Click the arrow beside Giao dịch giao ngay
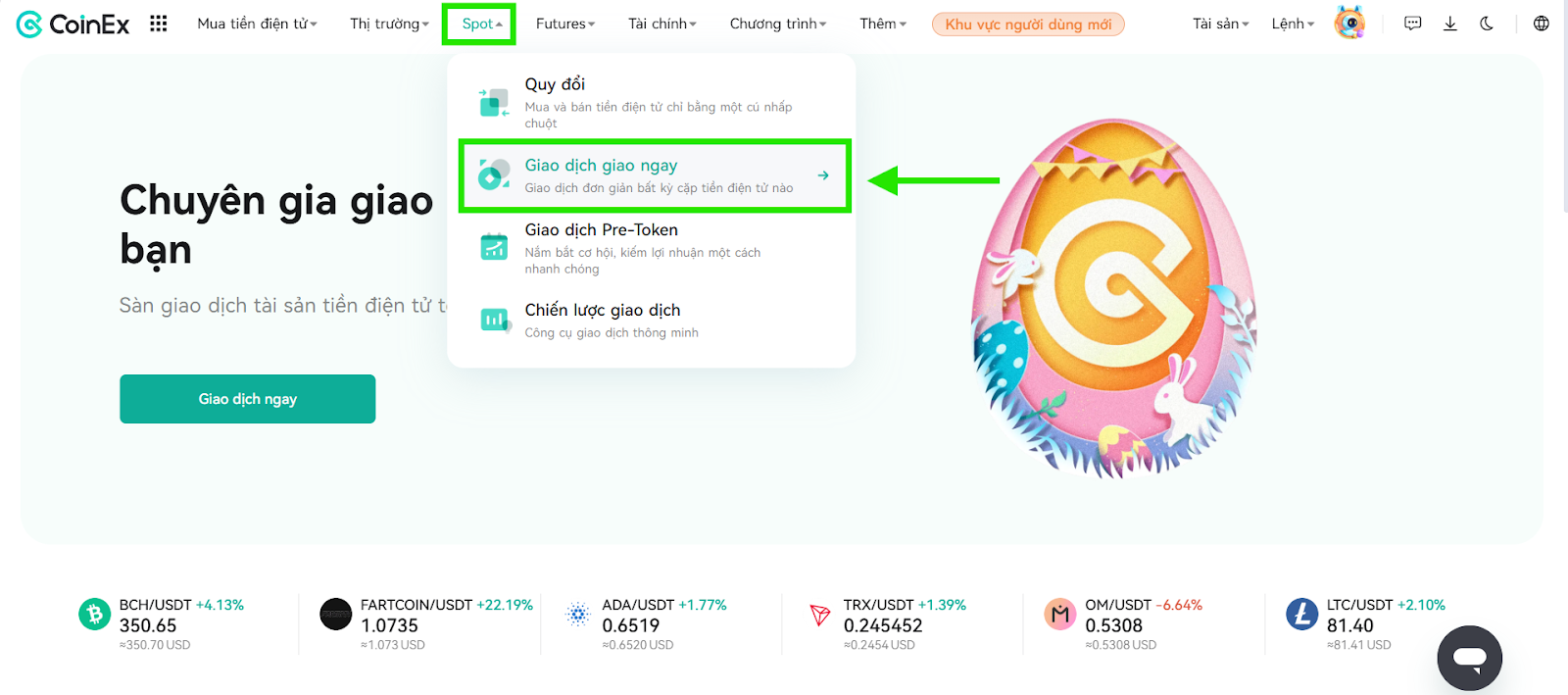 (x=823, y=175)
